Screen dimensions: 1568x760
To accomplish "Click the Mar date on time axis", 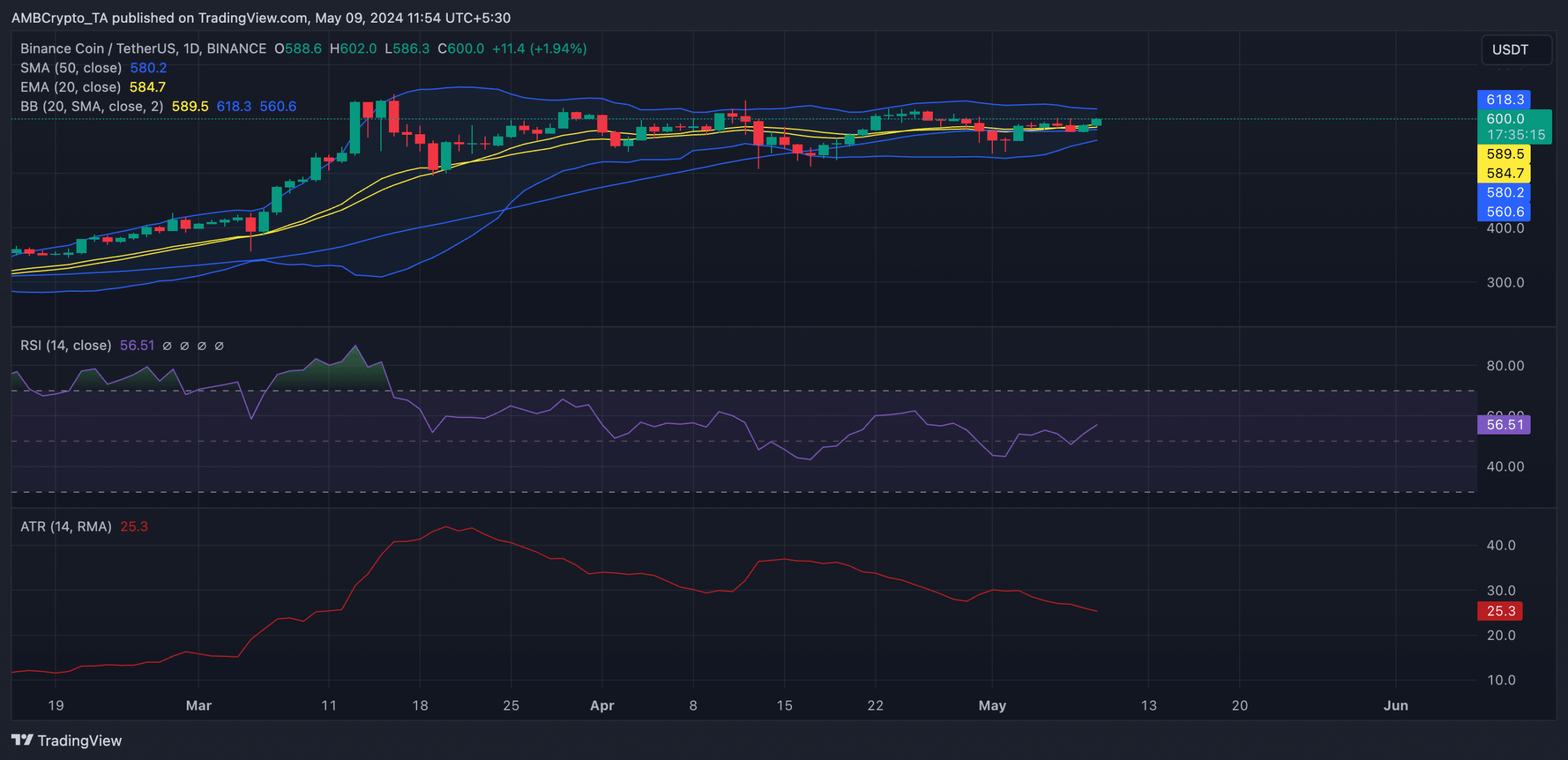I will [198, 705].
